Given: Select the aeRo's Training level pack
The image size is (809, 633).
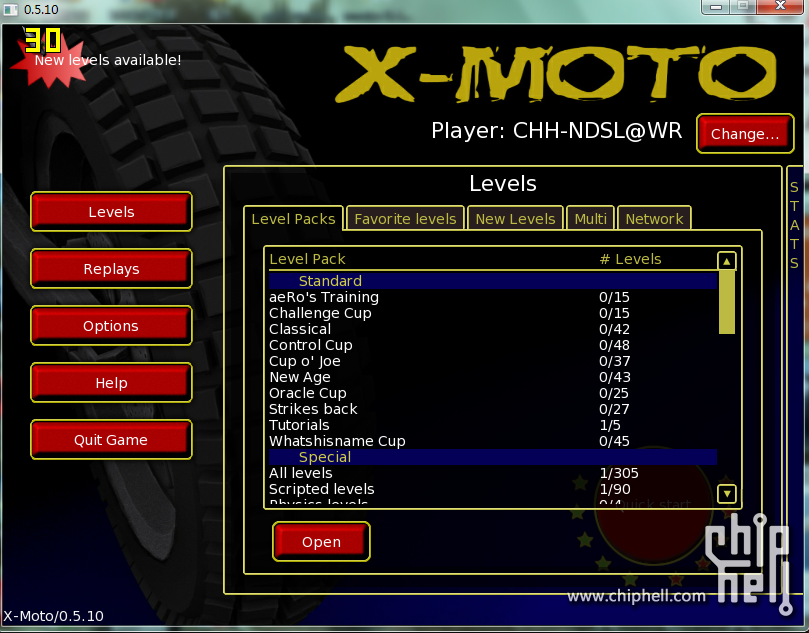Looking at the screenshot, I should coord(493,297).
